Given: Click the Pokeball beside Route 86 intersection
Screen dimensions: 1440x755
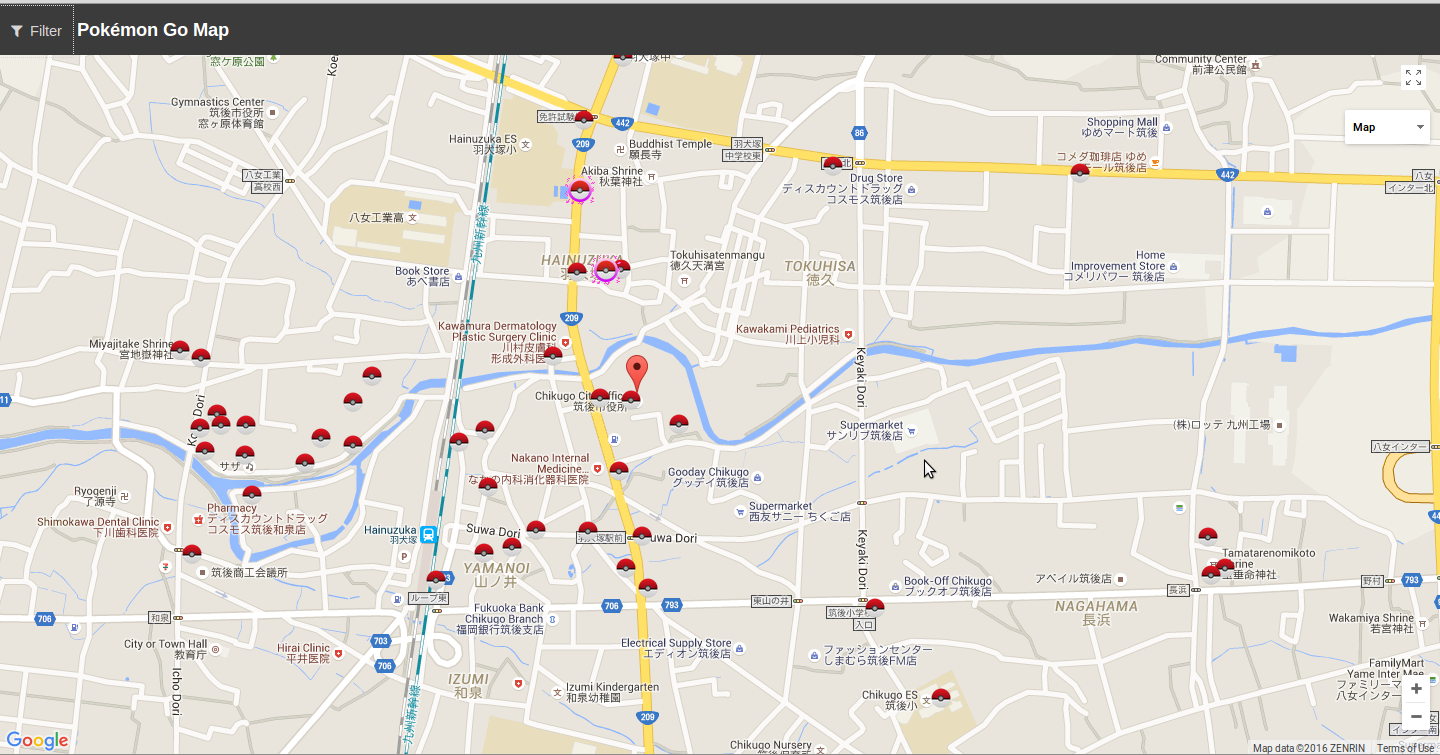Looking at the screenshot, I should (832, 165).
